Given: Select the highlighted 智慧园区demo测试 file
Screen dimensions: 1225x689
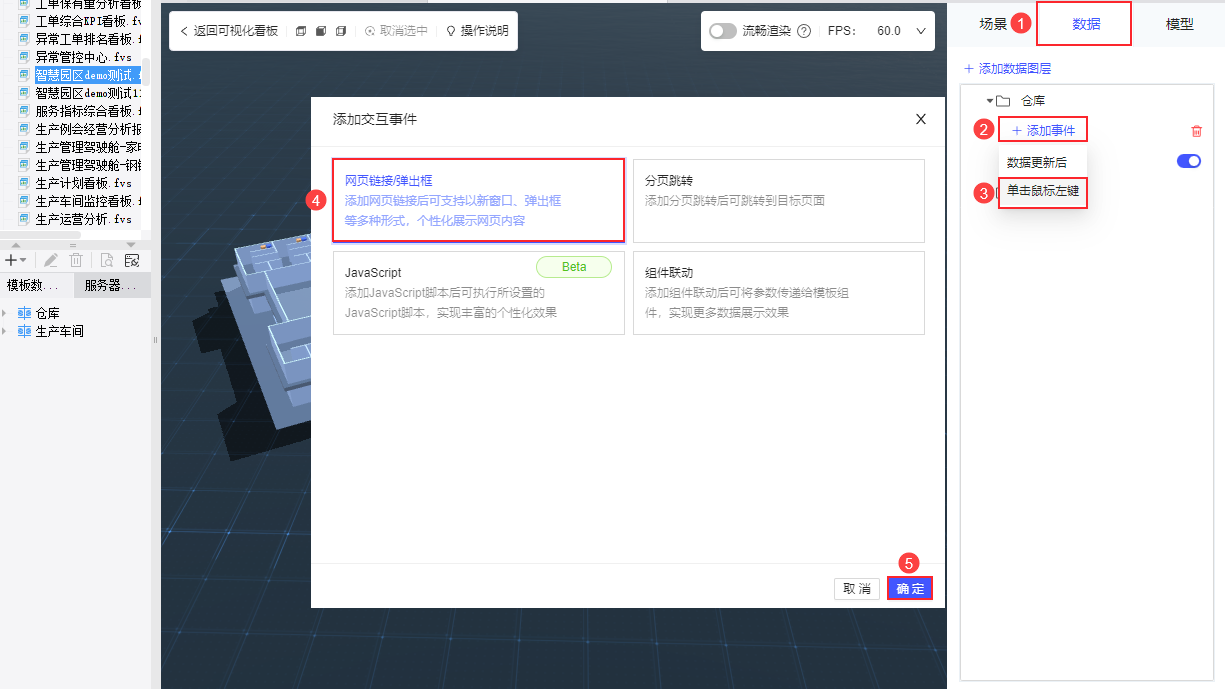Looking at the screenshot, I should [x=89, y=75].
